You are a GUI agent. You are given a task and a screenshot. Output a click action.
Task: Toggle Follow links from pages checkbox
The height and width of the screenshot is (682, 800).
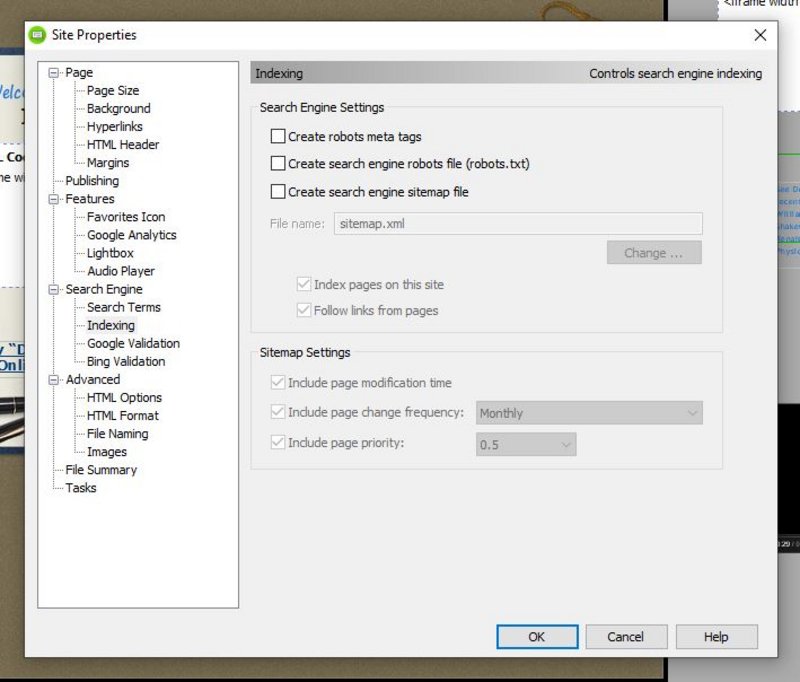(304, 310)
